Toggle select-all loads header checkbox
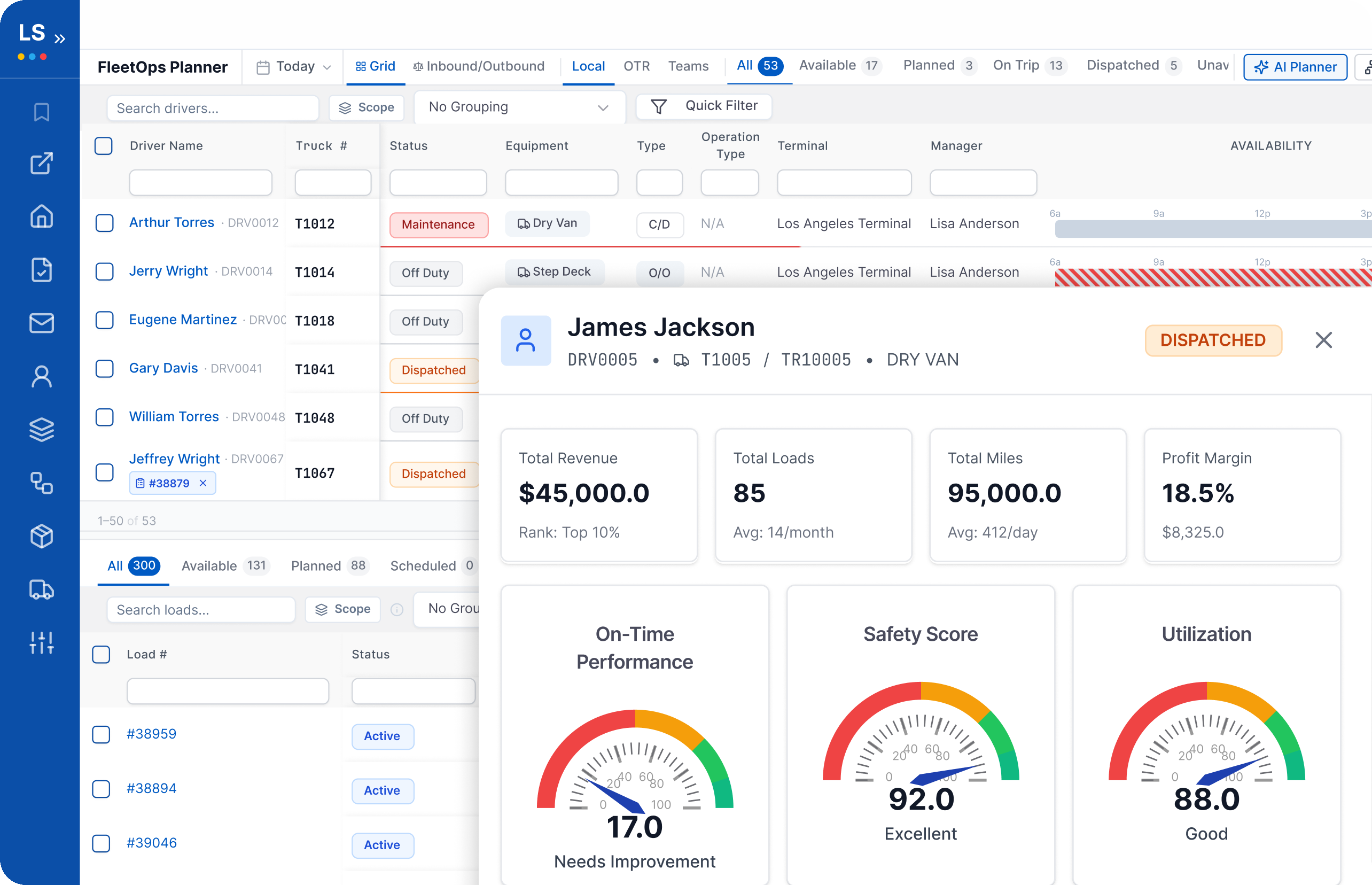Viewport: 1372px width, 885px height. 101,655
